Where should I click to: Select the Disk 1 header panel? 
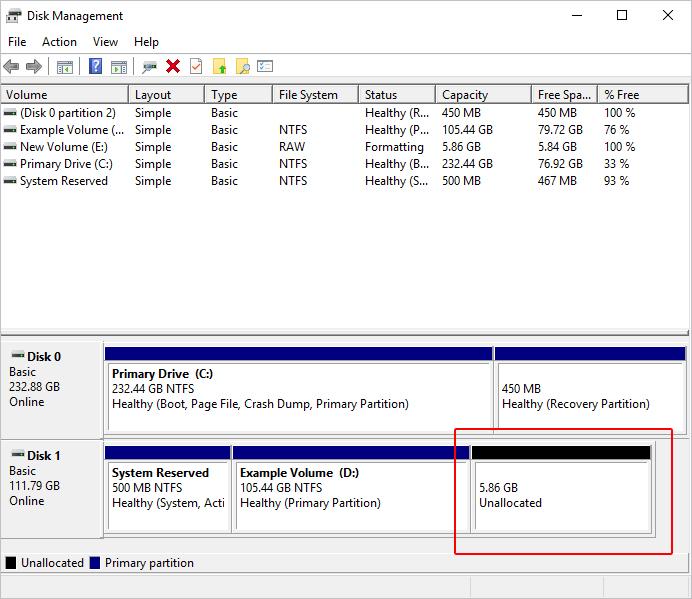click(x=52, y=488)
